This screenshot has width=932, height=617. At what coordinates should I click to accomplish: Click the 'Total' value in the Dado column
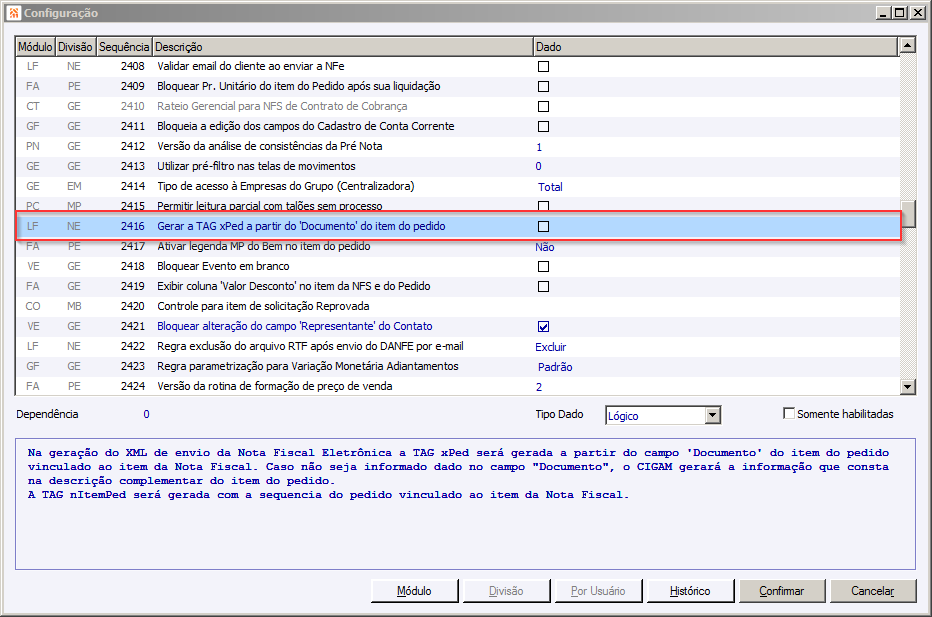pos(550,187)
